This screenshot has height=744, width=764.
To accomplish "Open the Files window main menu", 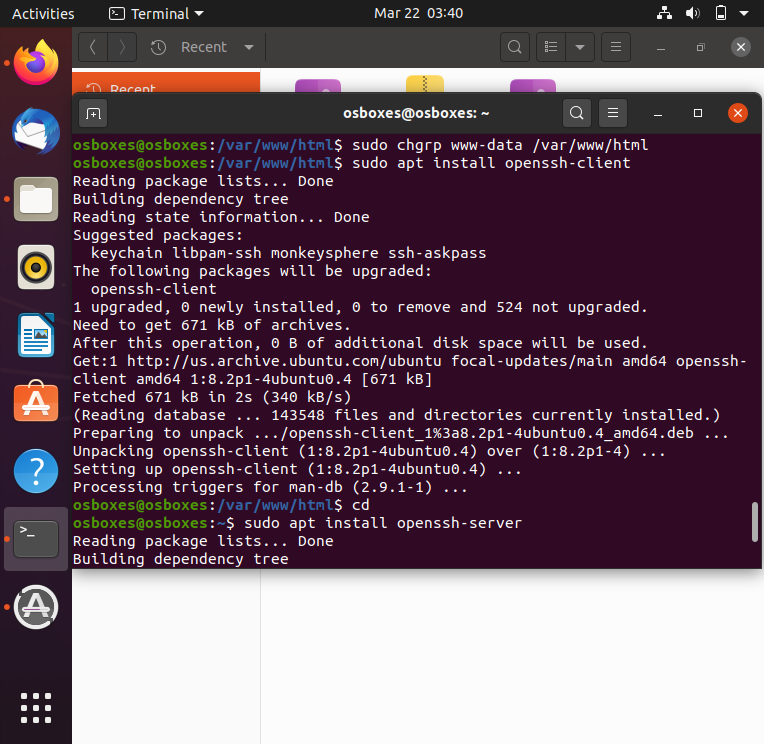I will click(616, 47).
